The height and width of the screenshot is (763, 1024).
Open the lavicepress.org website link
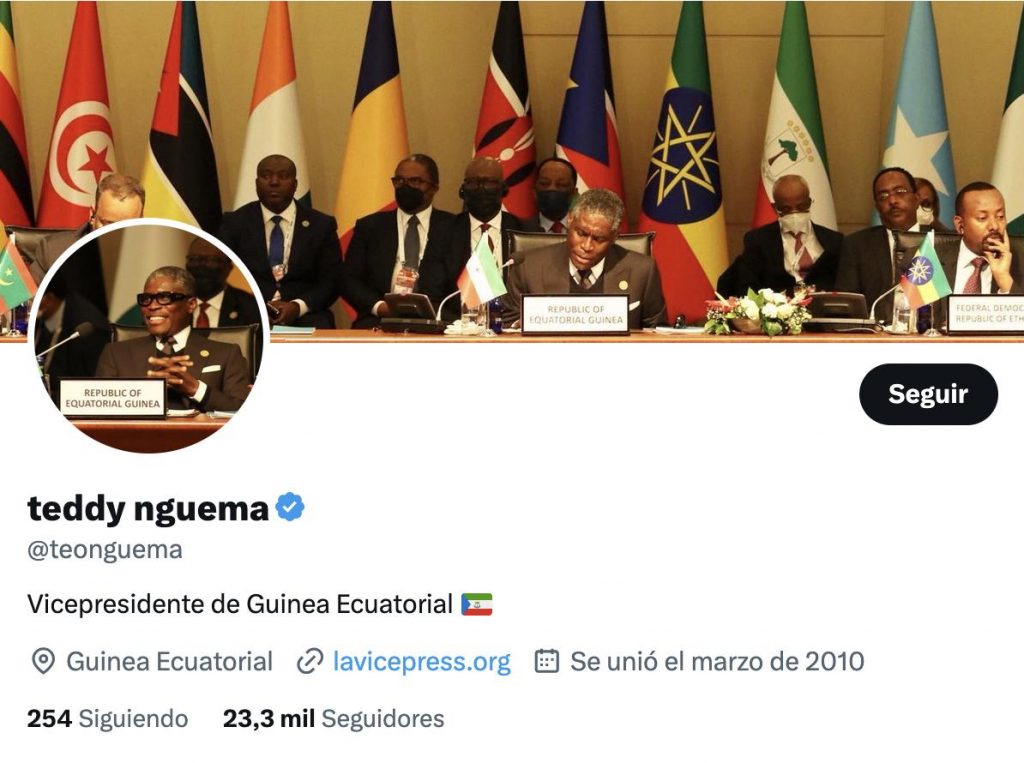click(x=422, y=661)
